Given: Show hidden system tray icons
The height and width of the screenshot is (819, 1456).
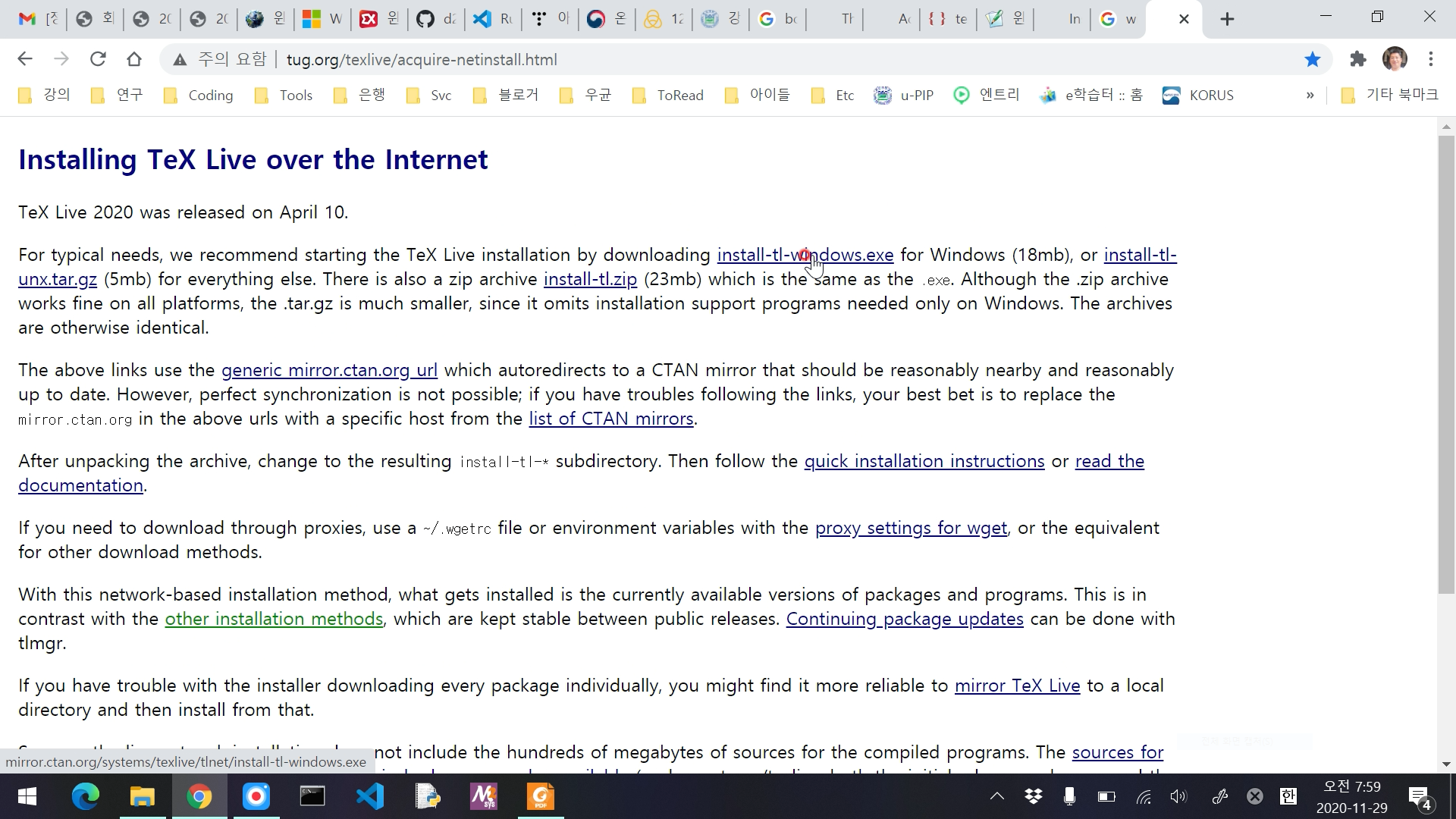Looking at the screenshot, I should coord(997,796).
